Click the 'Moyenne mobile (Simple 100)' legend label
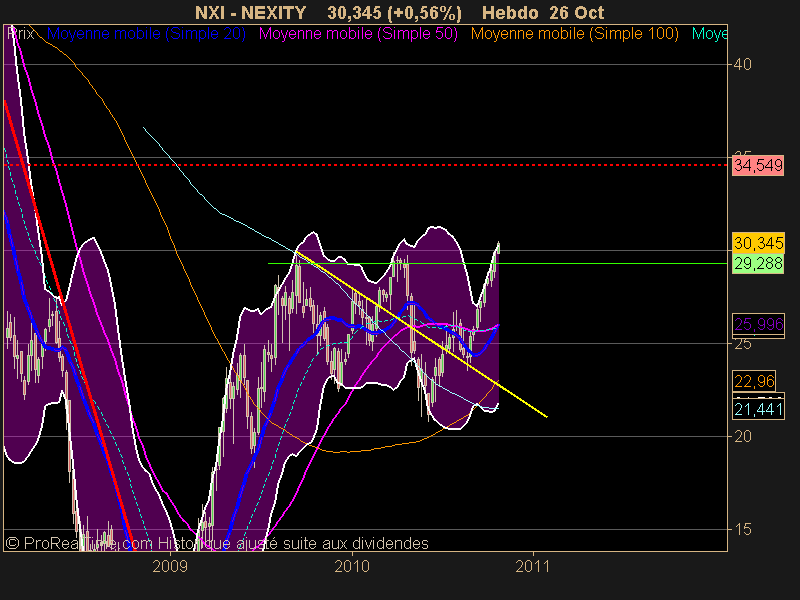 [574, 34]
